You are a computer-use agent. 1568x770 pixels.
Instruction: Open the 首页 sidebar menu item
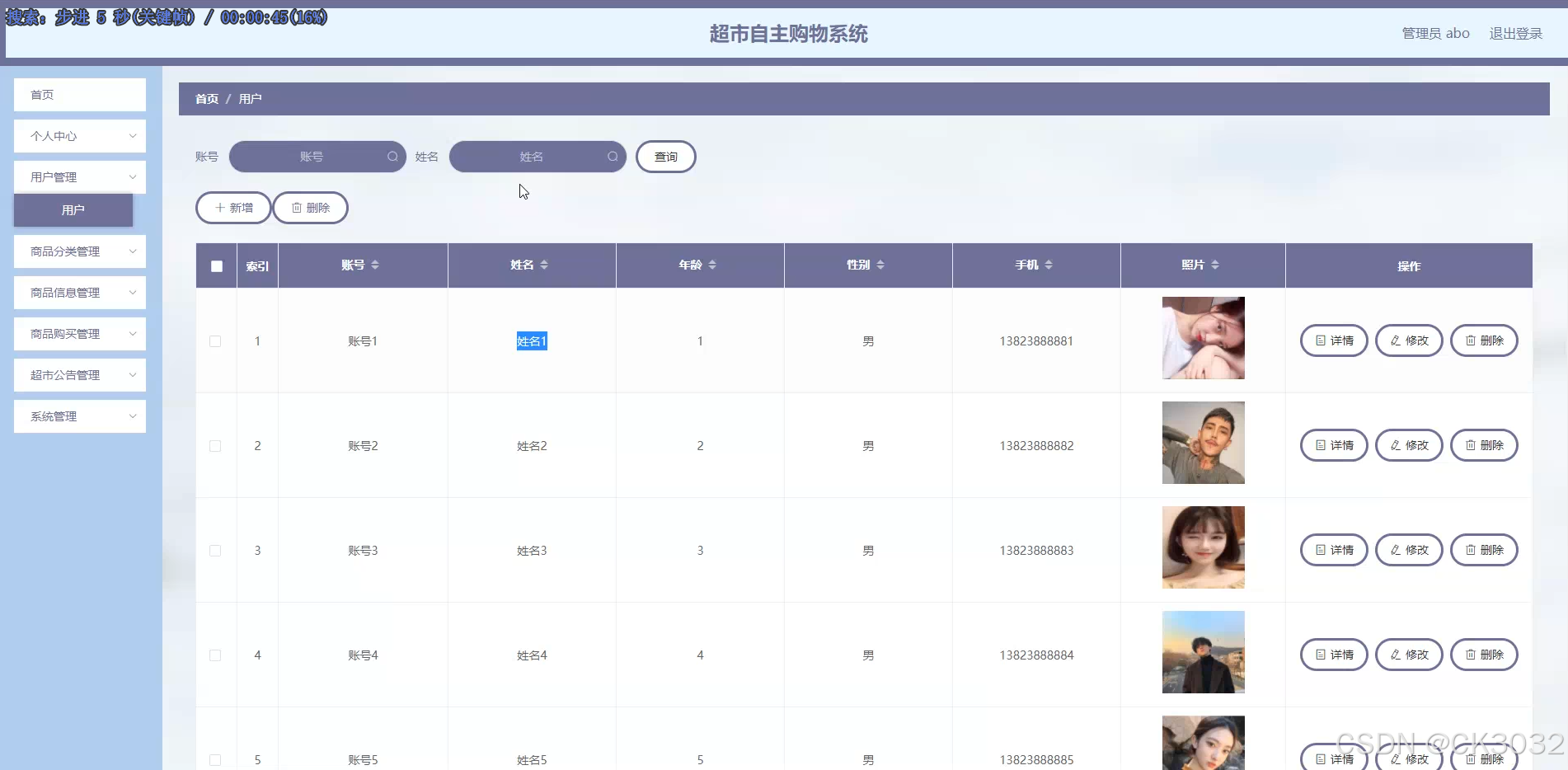pyautogui.click(x=79, y=95)
